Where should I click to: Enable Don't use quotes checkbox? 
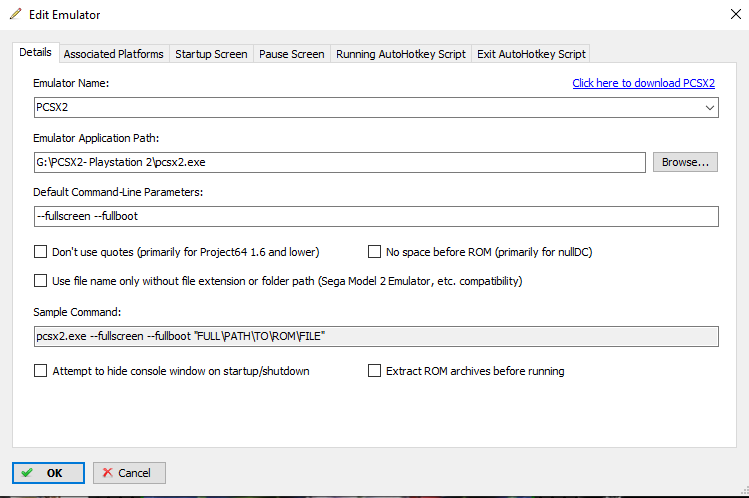[41, 252]
